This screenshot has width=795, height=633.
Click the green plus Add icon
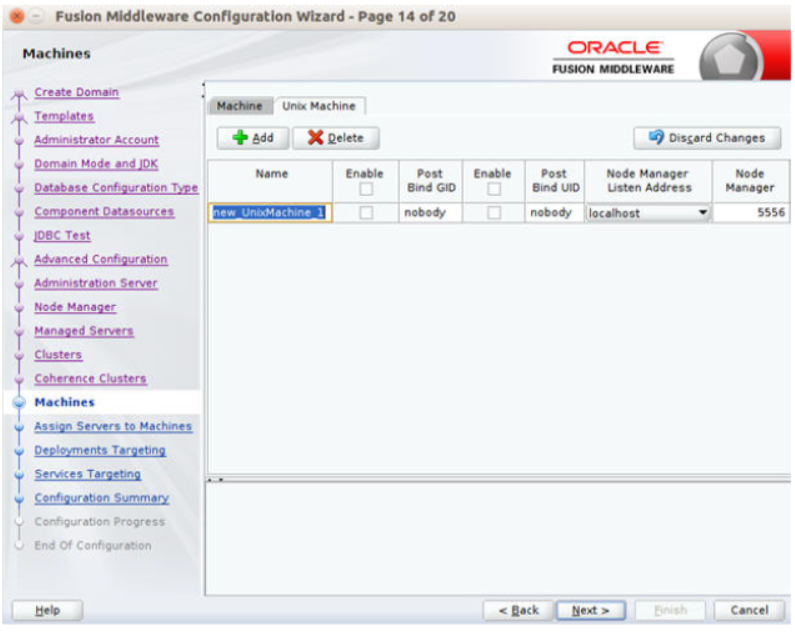coord(240,138)
